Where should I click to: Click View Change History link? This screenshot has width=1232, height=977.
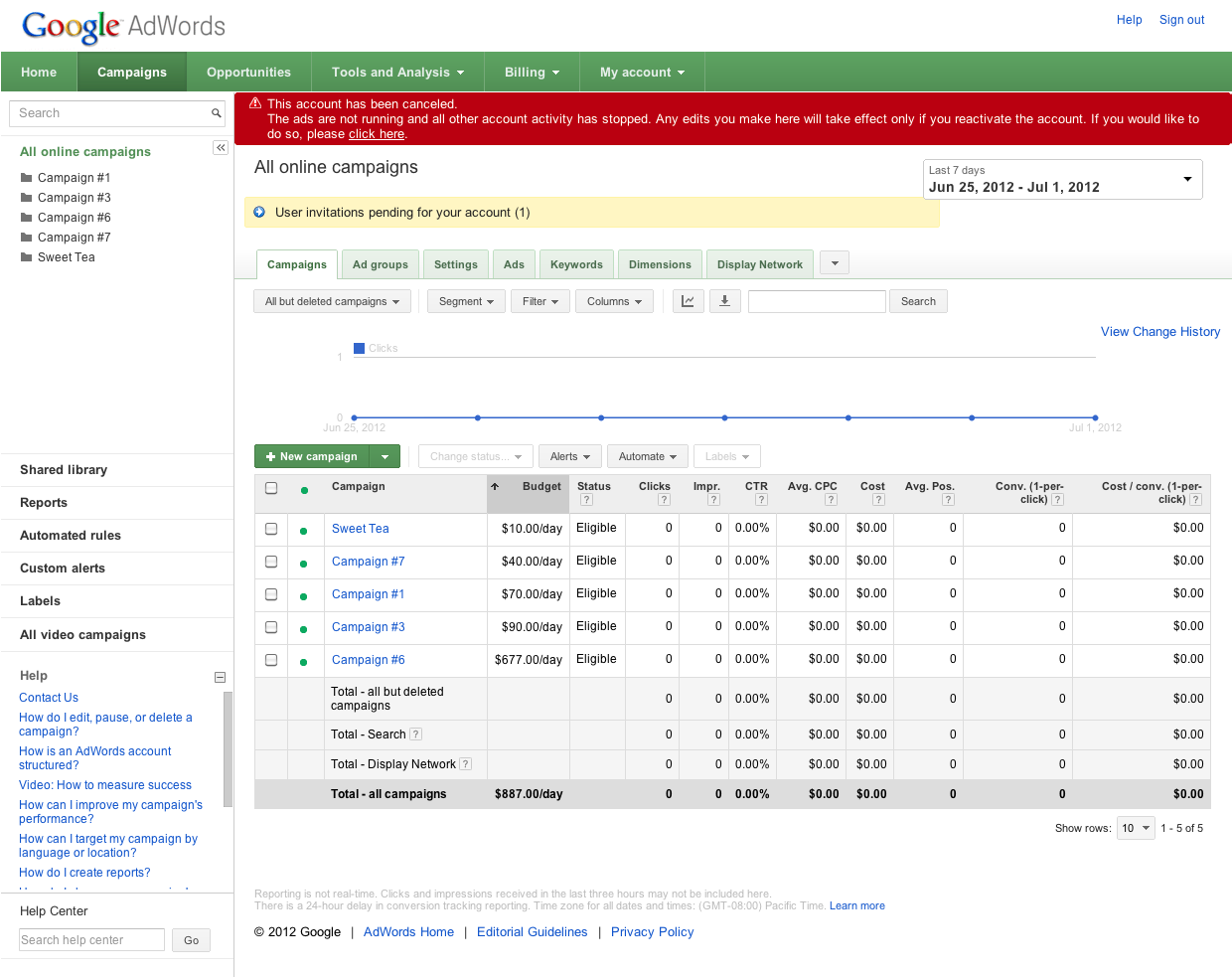(x=1160, y=332)
